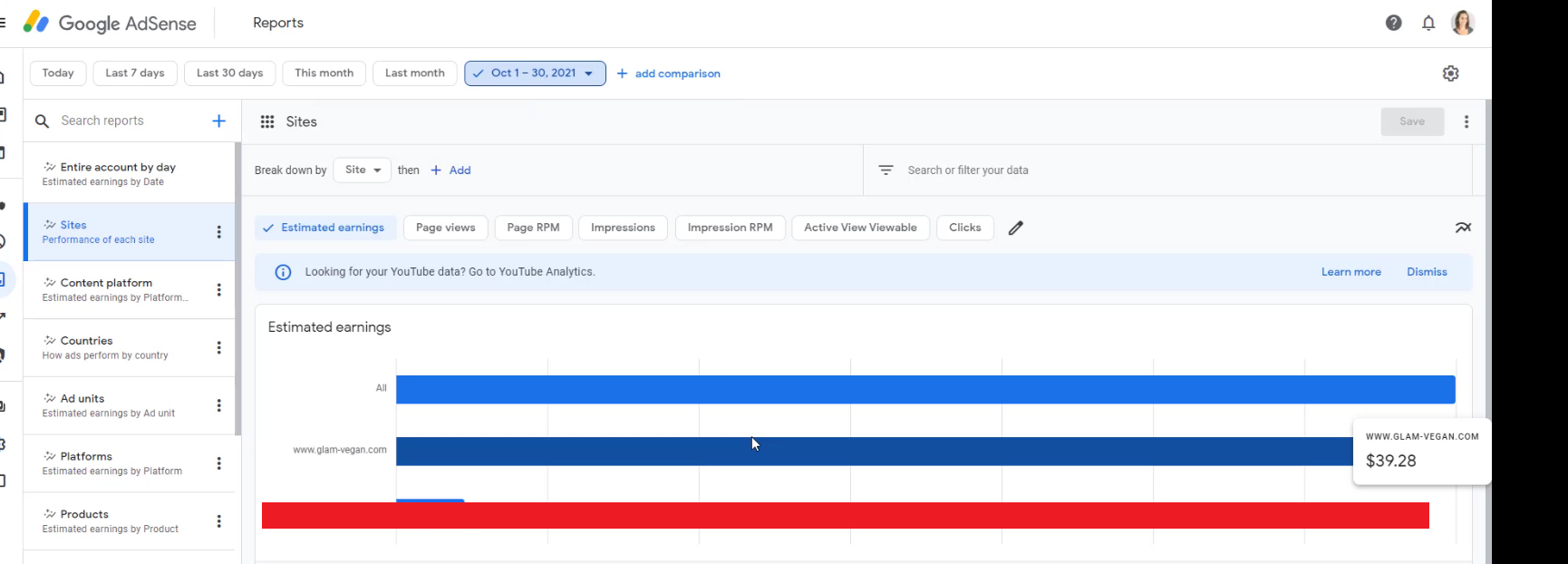Open the report settings gear icon
The height and width of the screenshot is (564, 1568).
pyautogui.click(x=1451, y=73)
